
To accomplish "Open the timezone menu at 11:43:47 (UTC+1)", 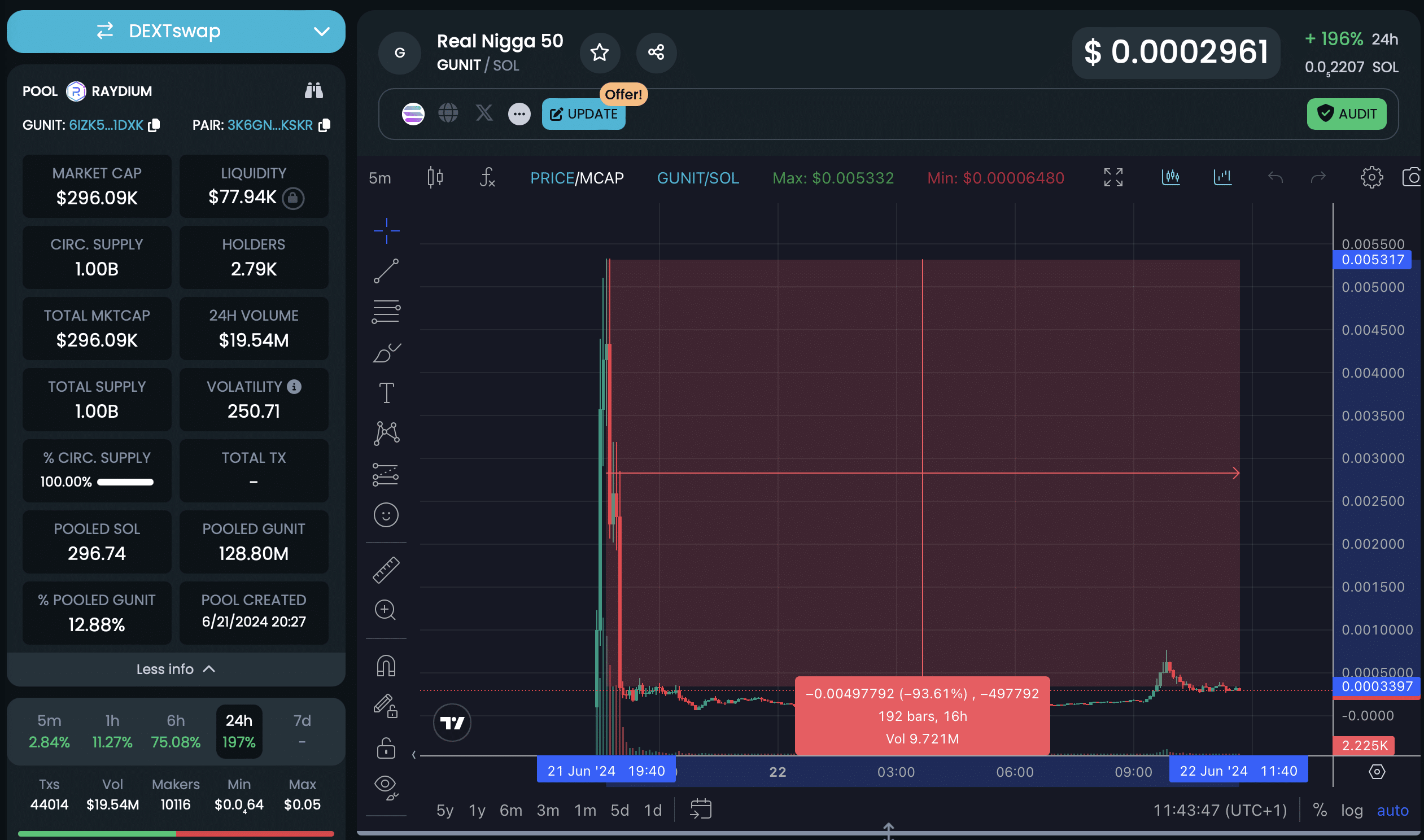I will [1220, 811].
